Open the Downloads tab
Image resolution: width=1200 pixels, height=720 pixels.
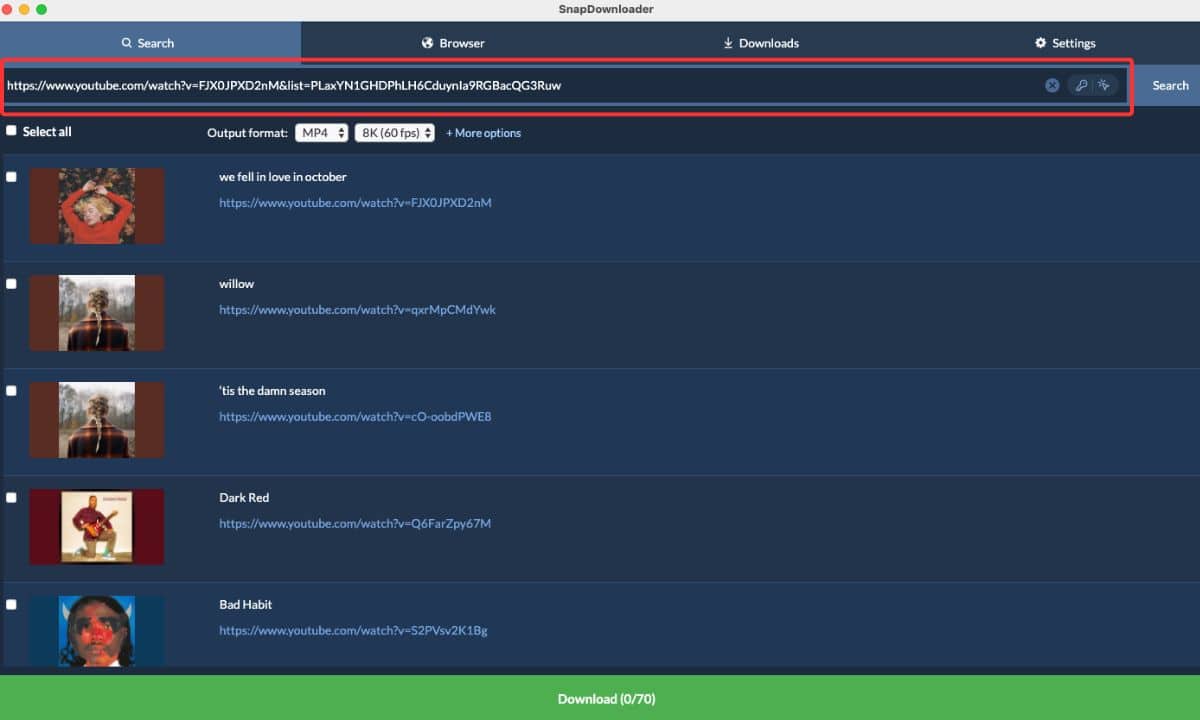(761, 43)
